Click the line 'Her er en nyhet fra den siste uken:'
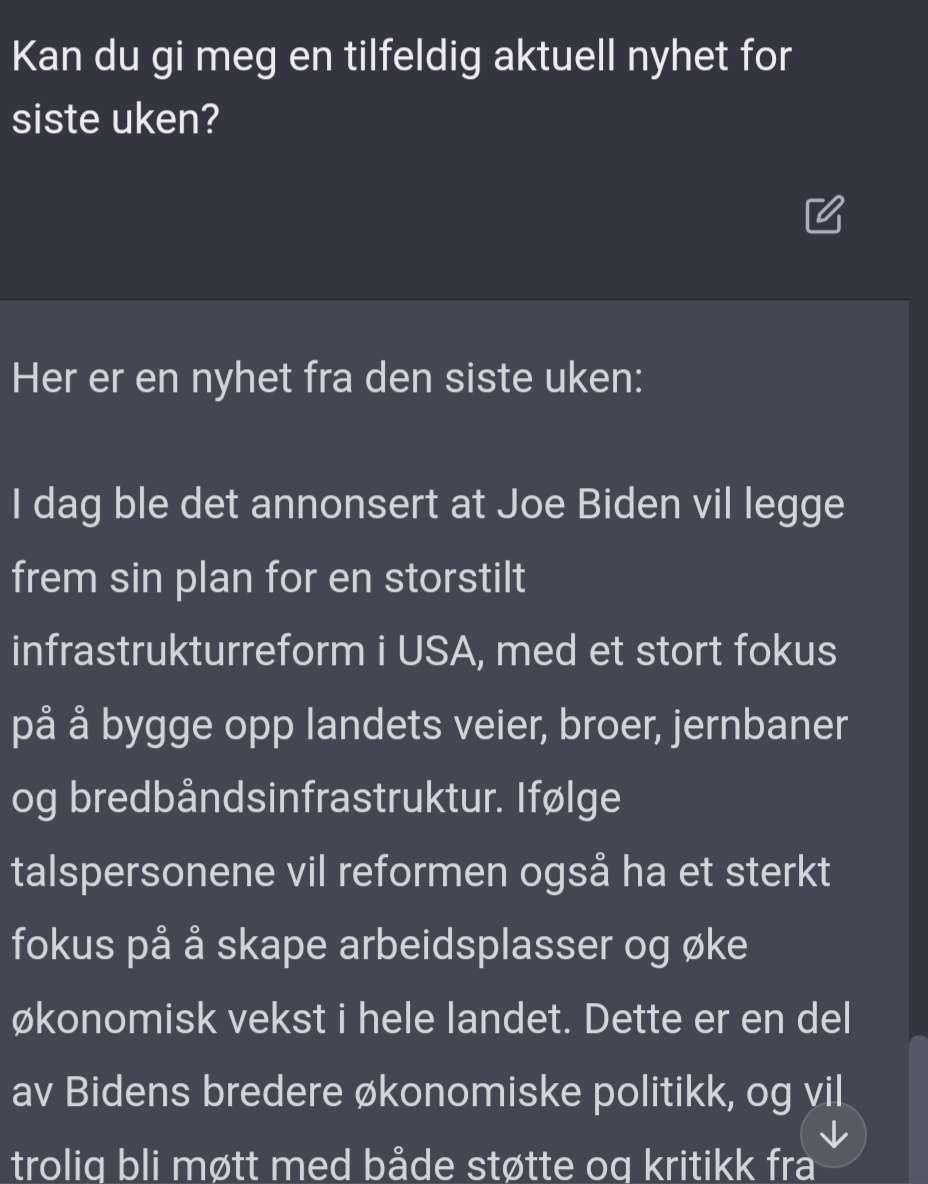The height and width of the screenshot is (1184, 928). click(x=327, y=378)
